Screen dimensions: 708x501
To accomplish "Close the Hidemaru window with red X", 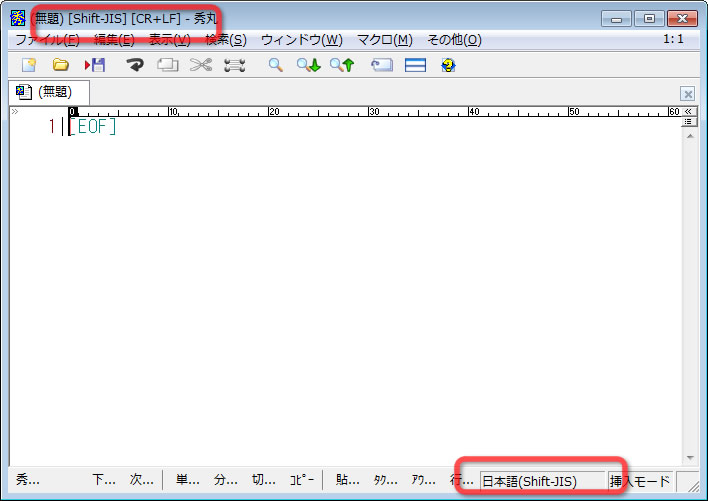I will pyautogui.click(x=683, y=19).
